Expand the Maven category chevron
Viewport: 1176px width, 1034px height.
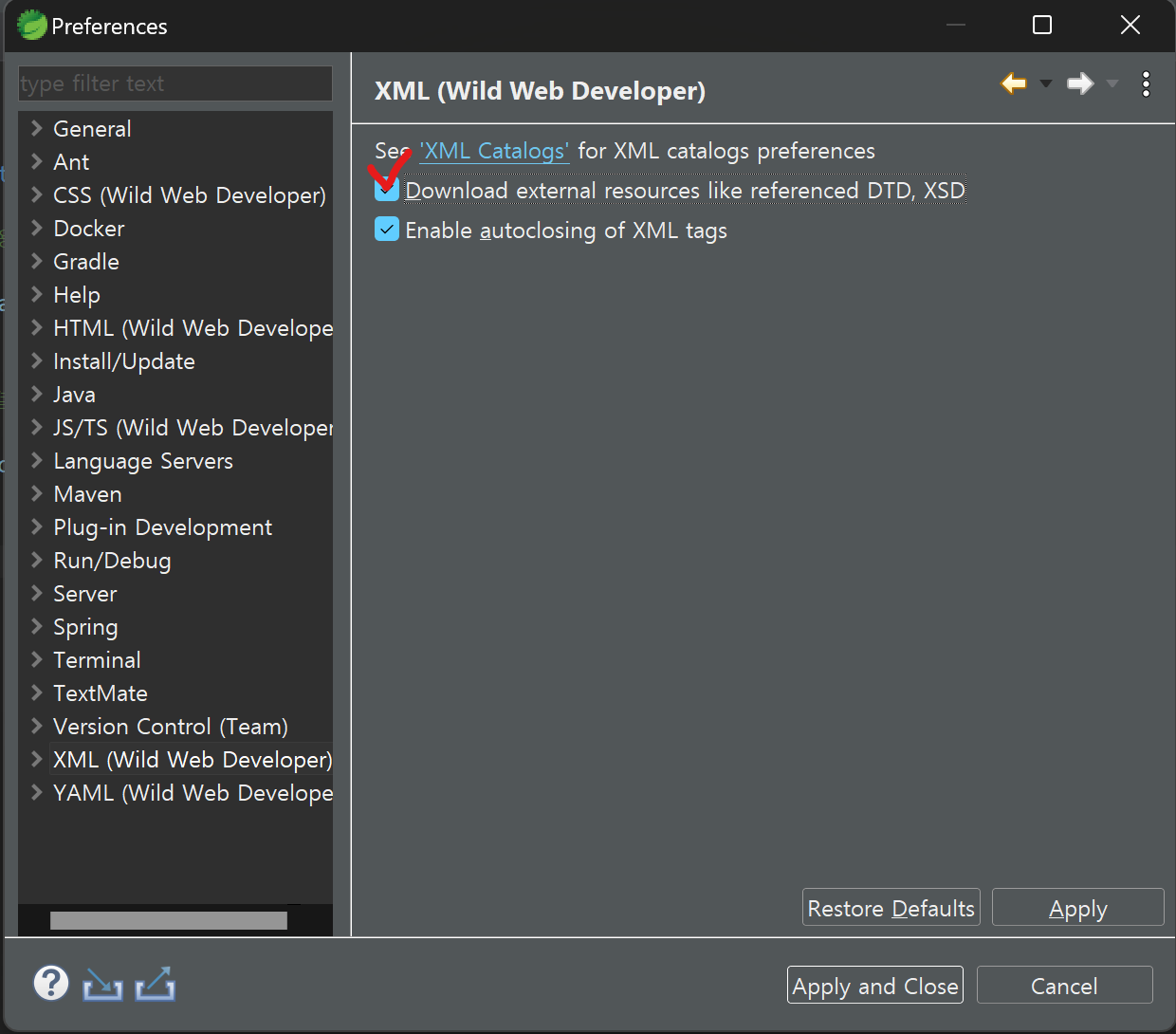(x=37, y=493)
